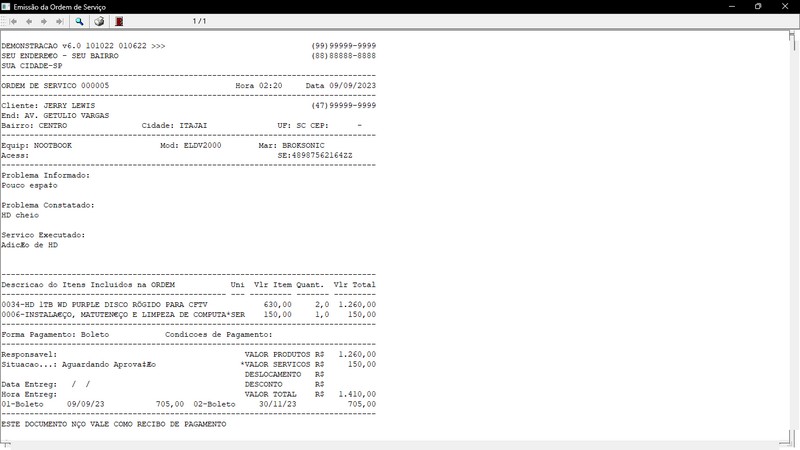Click 'Problema Informado:' heading
The image size is (800, 450).
pos(45,176)
